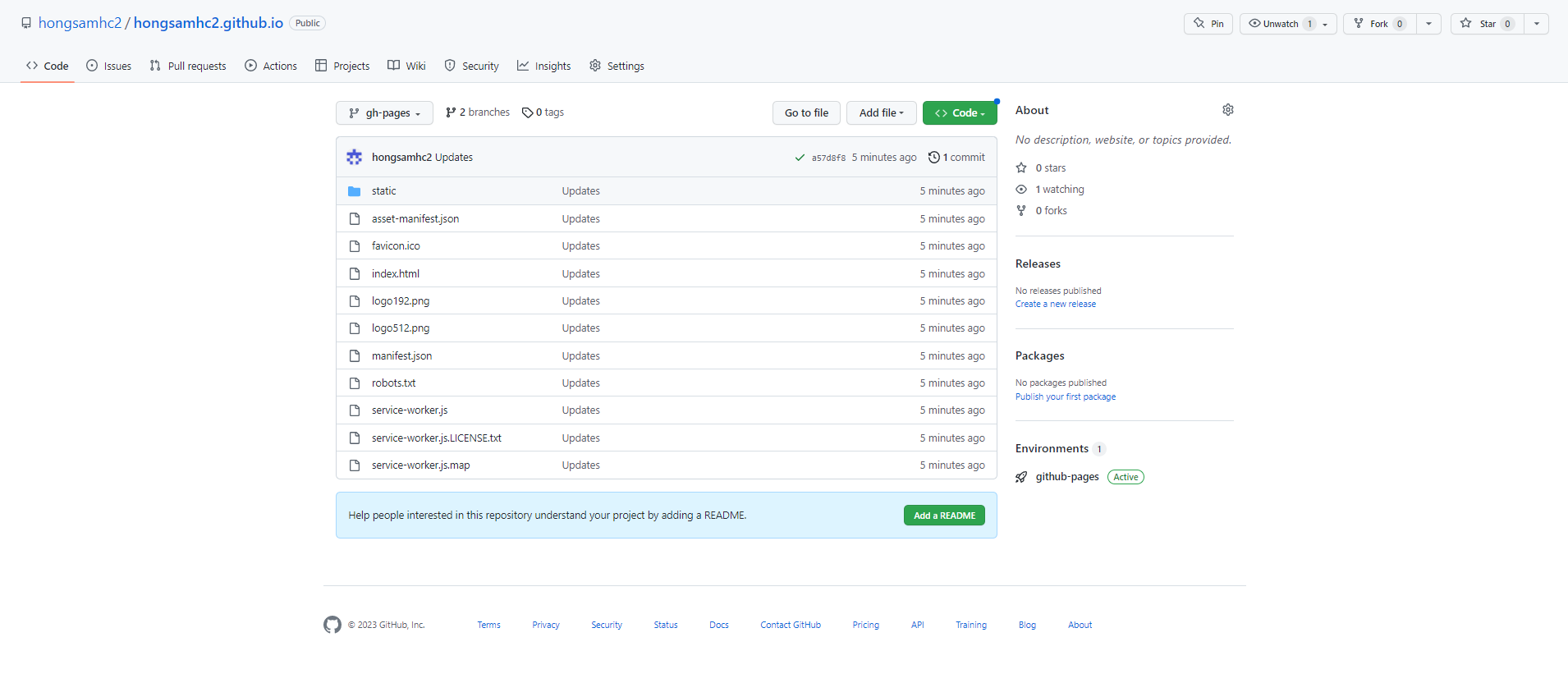Click the GitHub logo in the footer

[x=332, y=625]
